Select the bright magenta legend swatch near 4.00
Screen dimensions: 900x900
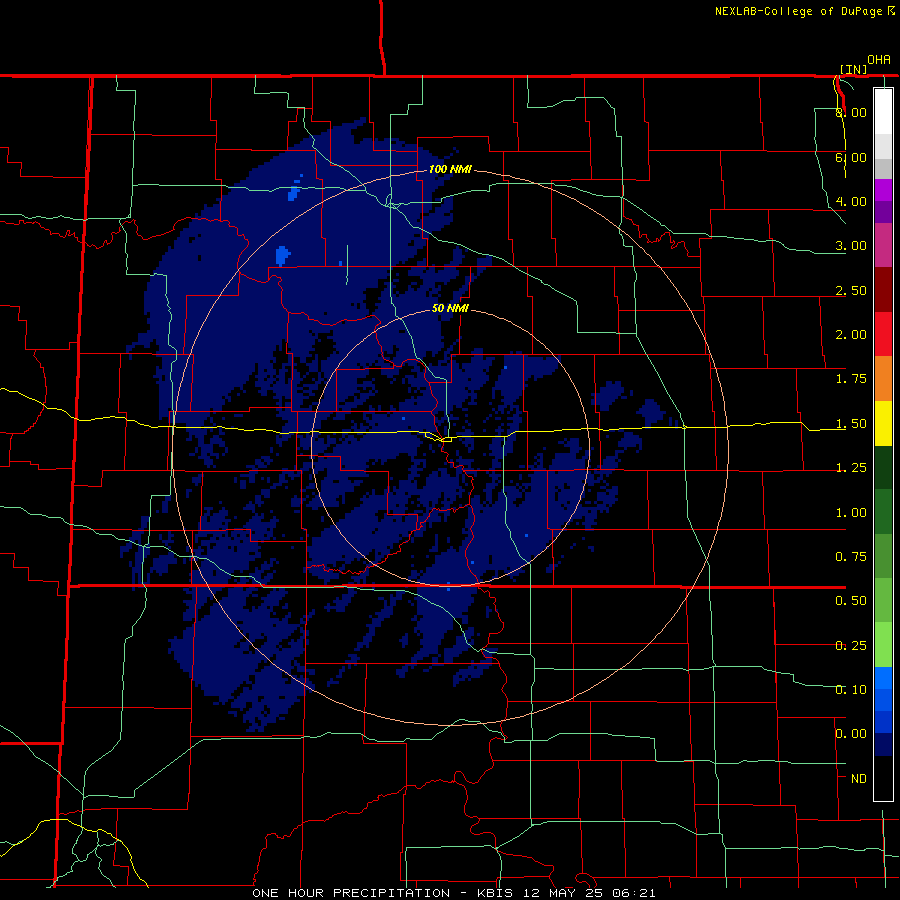pos(883,190)
